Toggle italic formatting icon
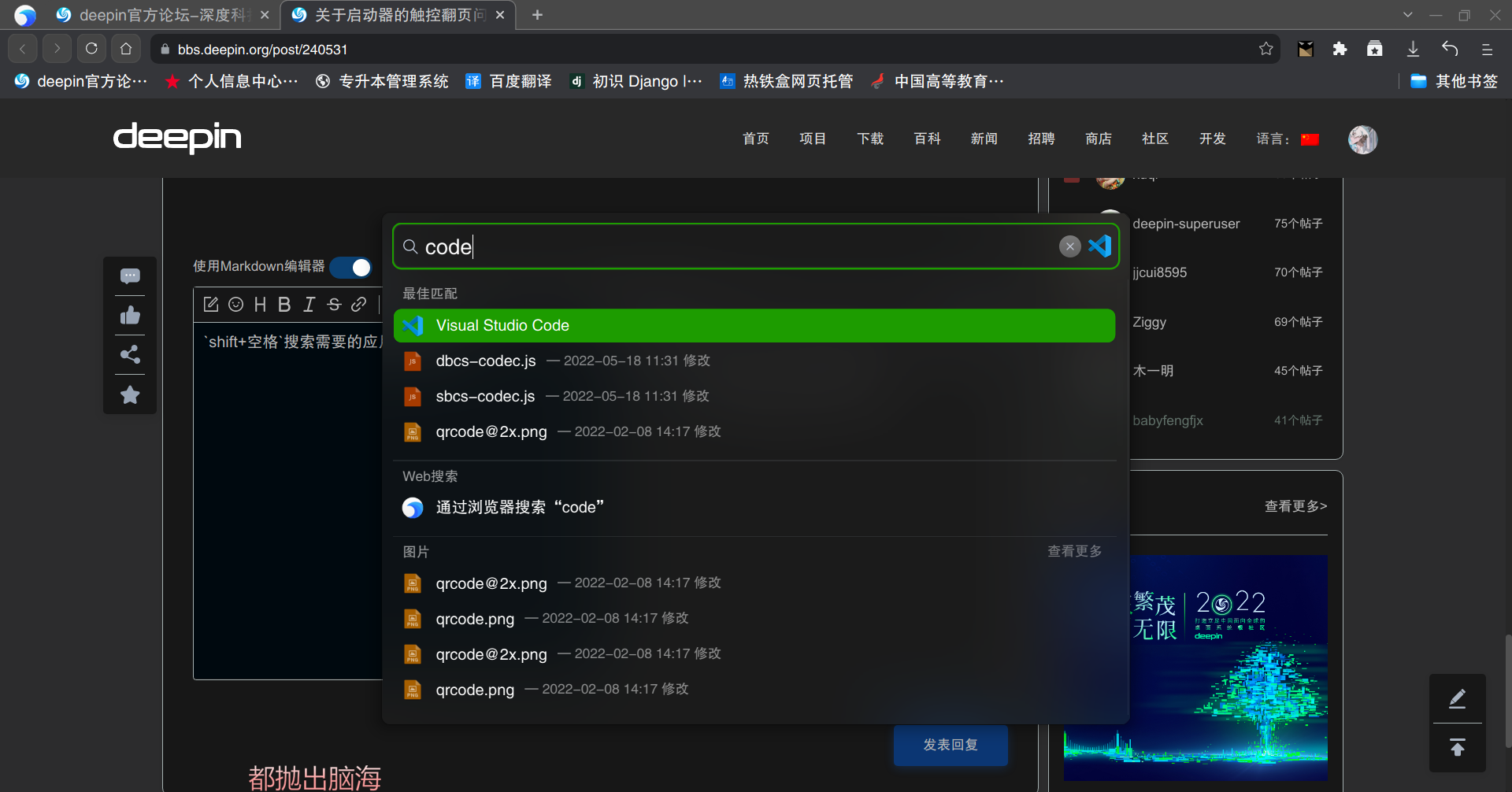The width and height of the screenshot is (1512, 792). [309, 305]
